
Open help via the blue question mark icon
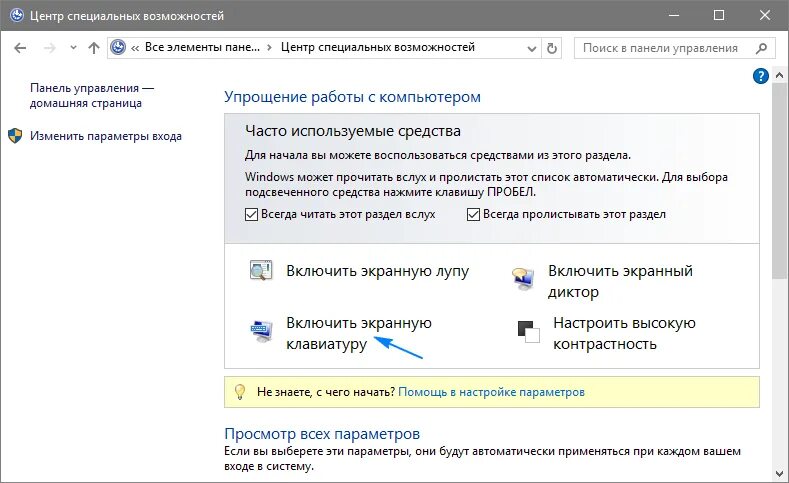point(760,76)
